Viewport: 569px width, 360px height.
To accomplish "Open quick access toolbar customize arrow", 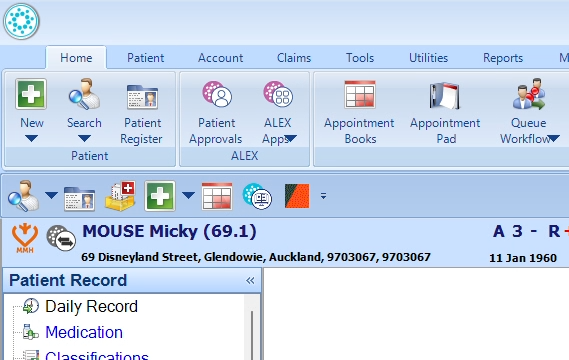I will coord(323,196).
